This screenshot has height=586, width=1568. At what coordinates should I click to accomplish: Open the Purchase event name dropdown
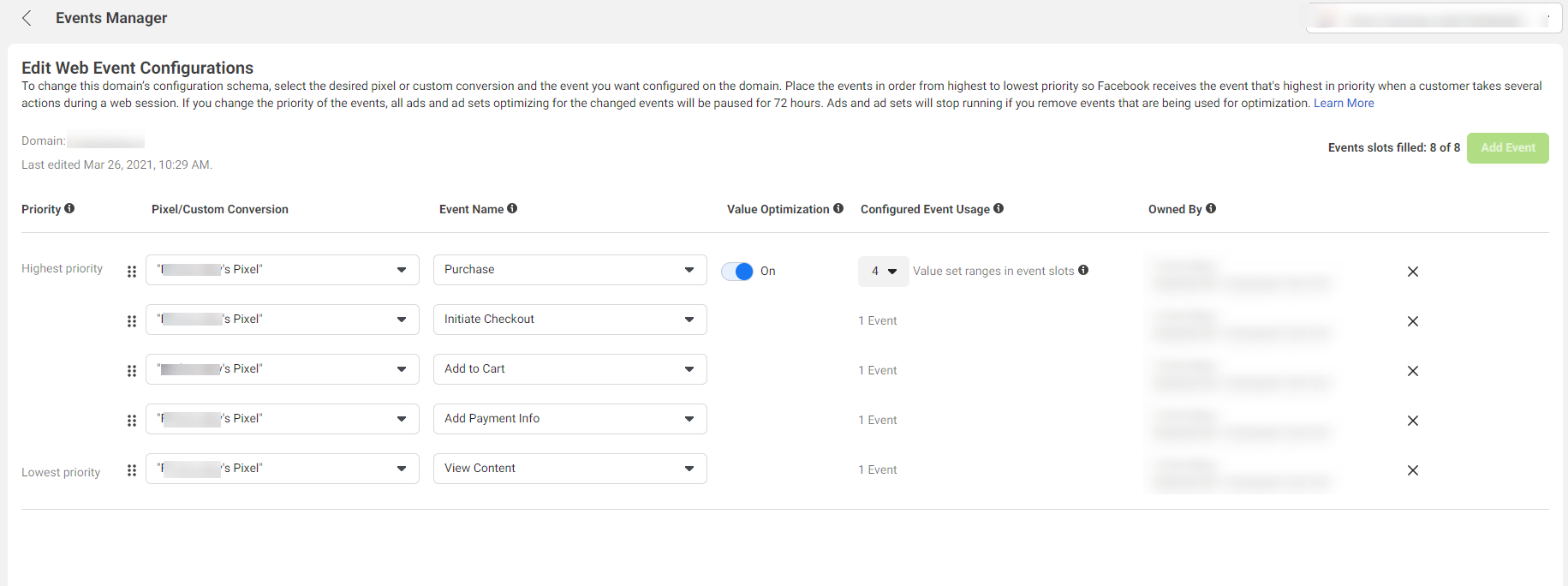(569, 270)
